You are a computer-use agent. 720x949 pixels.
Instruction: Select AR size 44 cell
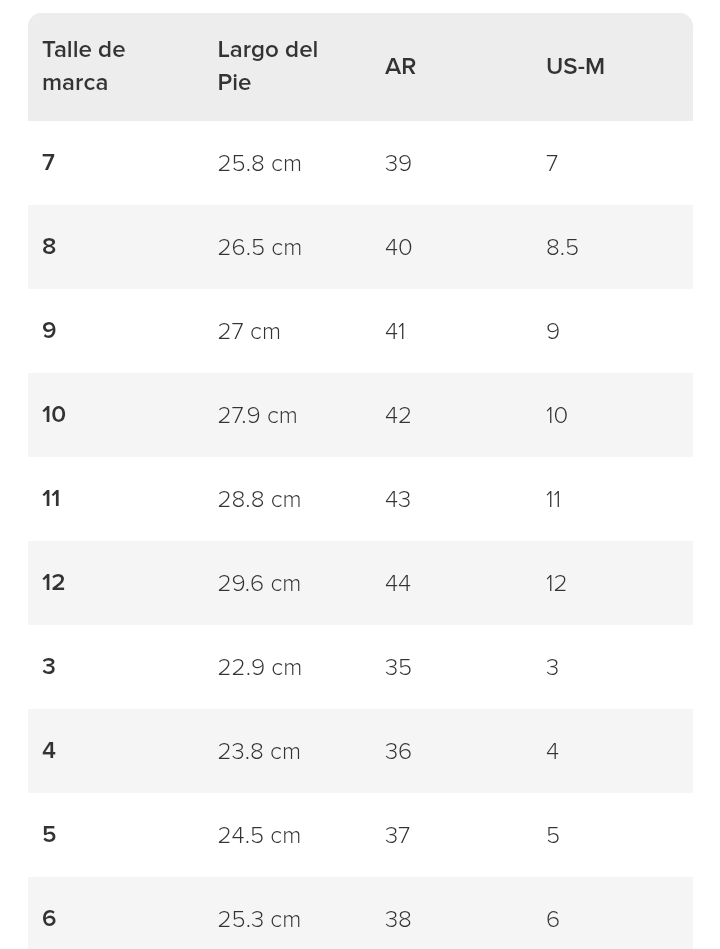(x=398, y=584)
